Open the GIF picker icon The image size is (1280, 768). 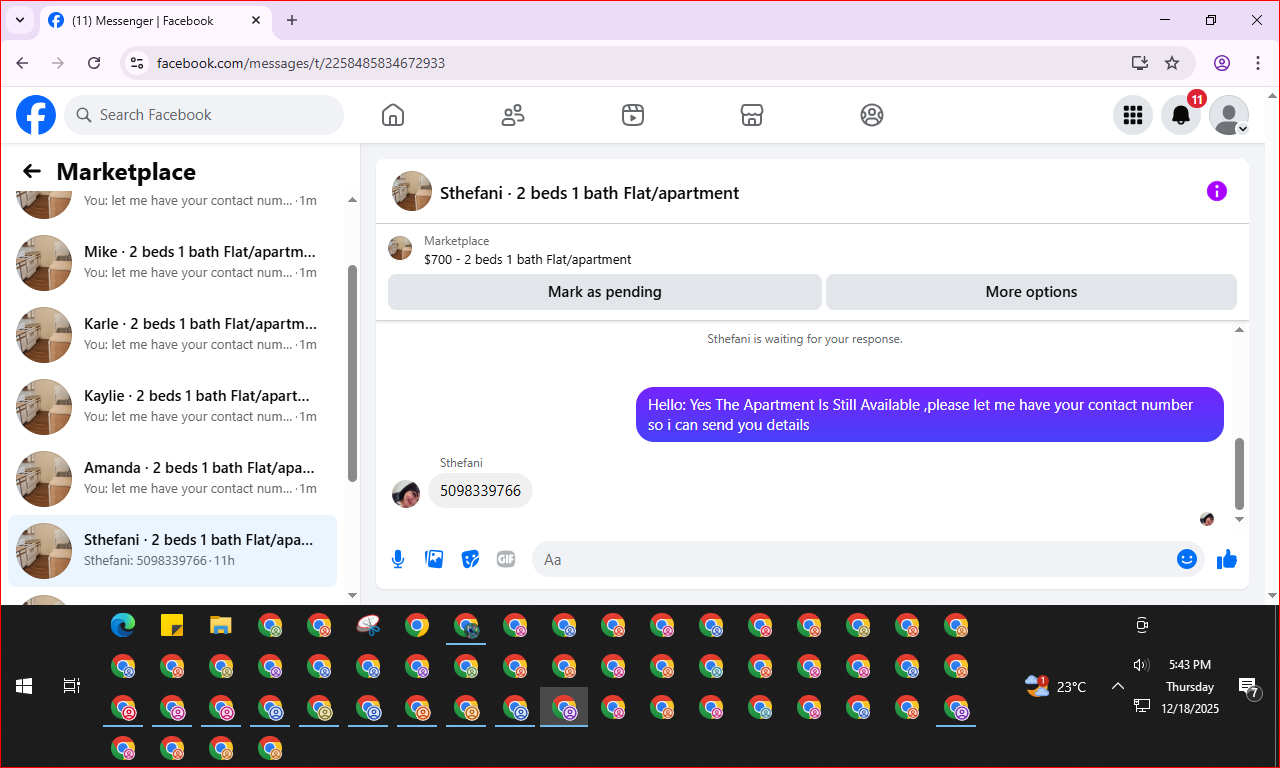pos(506,559)
